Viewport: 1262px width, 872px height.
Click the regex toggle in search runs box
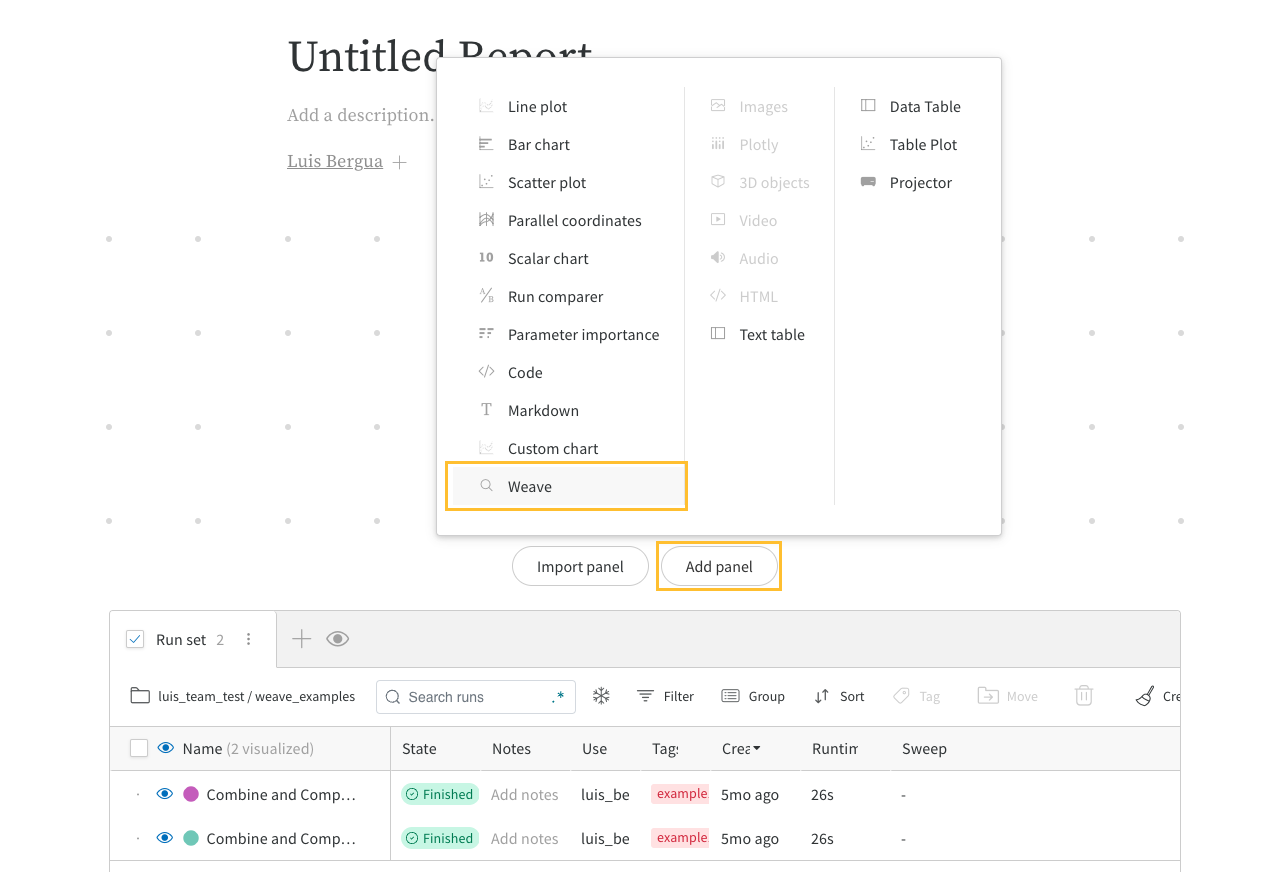(x=558, y=697)
